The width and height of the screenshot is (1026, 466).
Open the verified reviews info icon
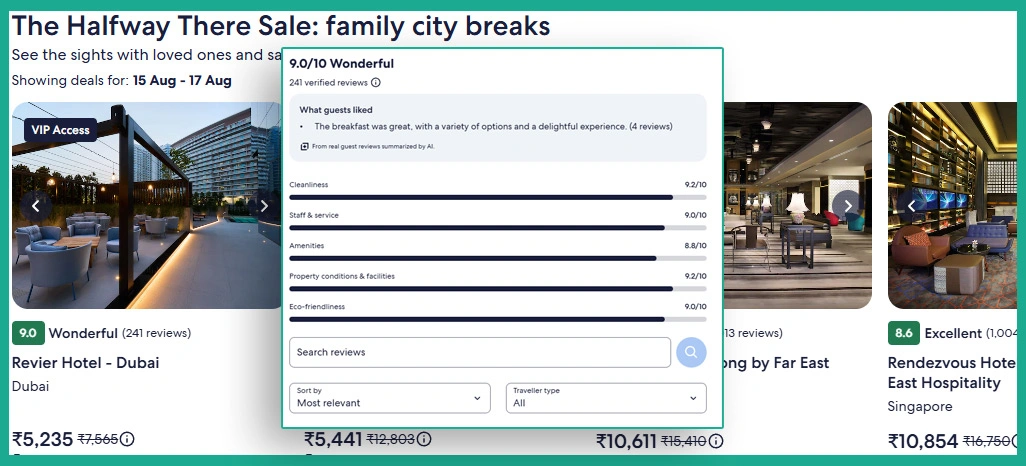(x=376, y=82)
